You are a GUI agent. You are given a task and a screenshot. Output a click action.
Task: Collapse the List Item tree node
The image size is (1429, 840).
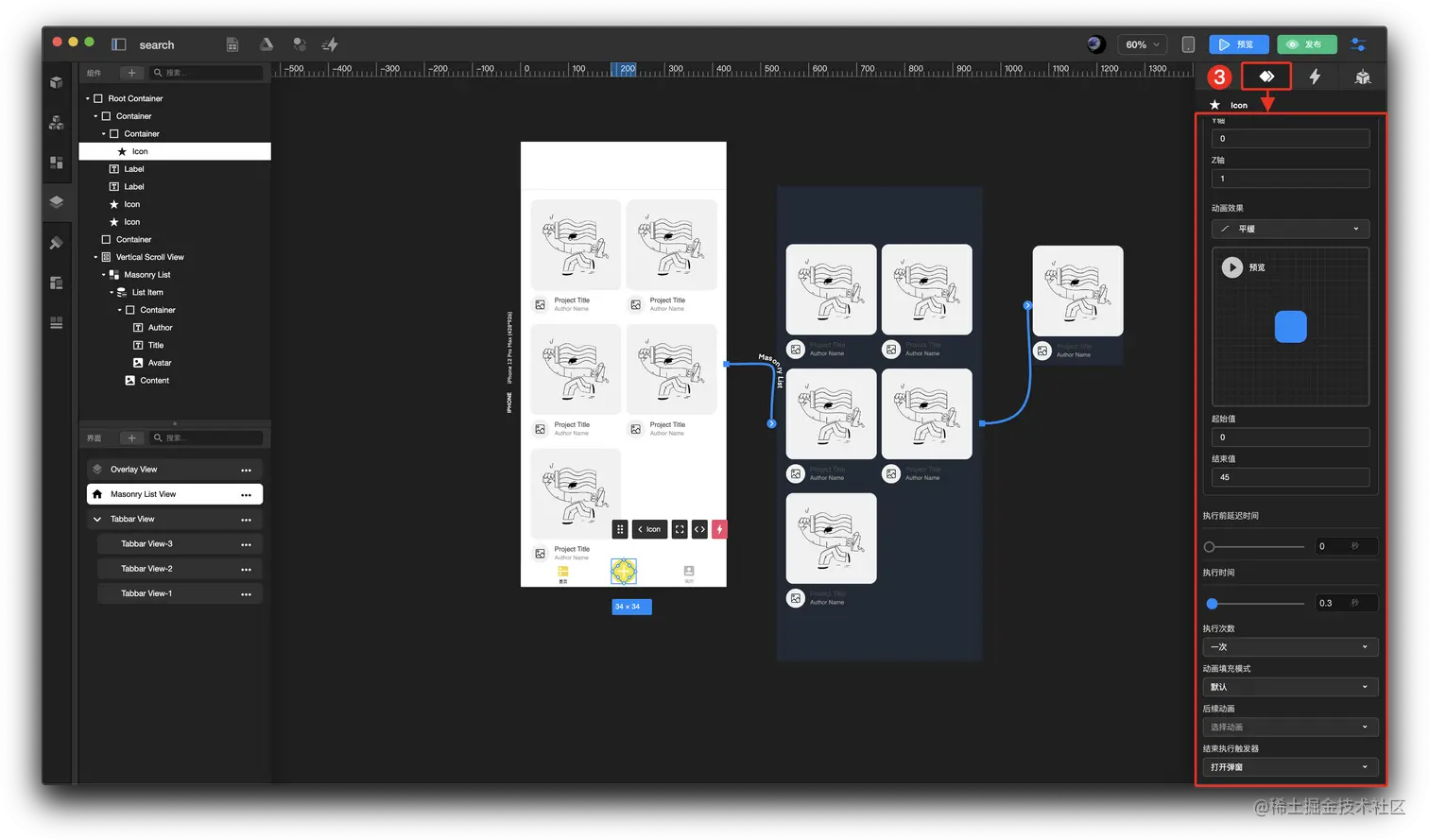(x=112, y=293)
